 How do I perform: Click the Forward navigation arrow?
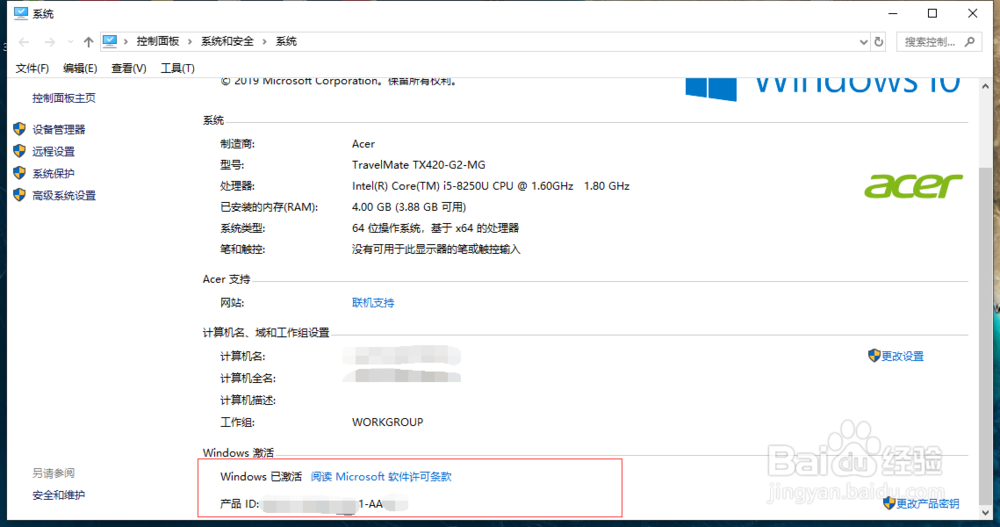(x=49, y=42)
